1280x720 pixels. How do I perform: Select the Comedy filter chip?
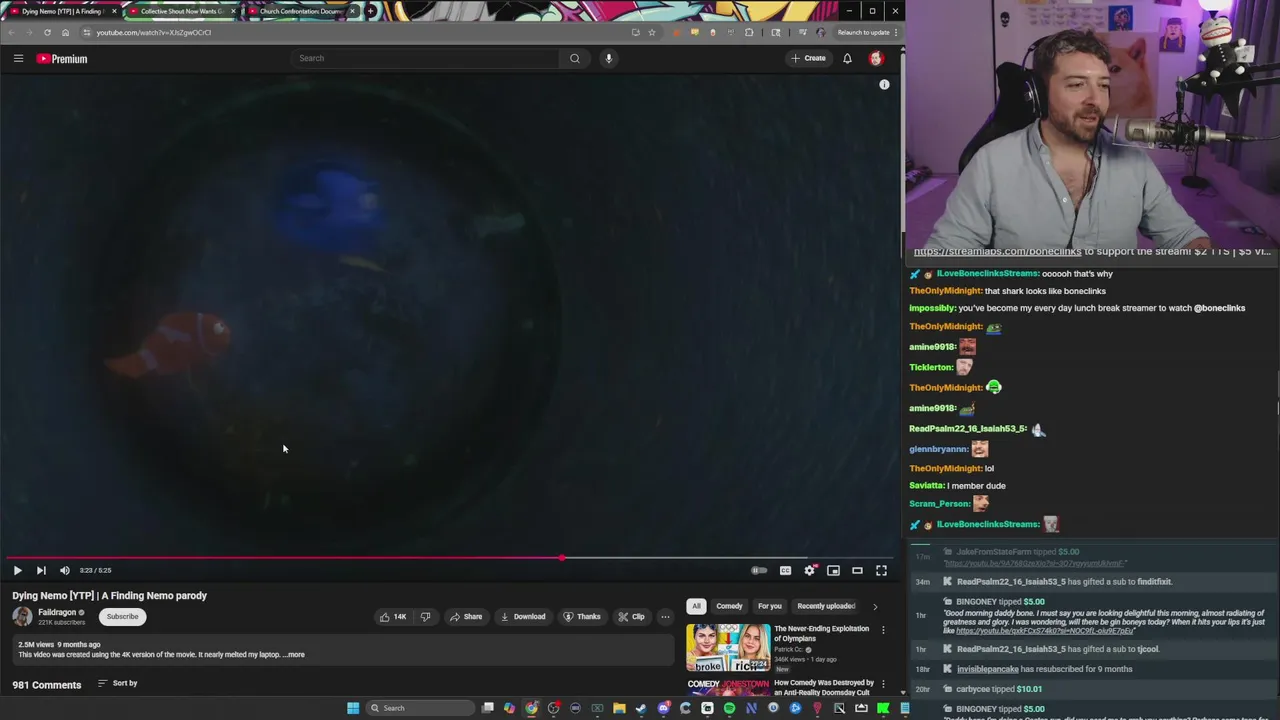(729, 606)
